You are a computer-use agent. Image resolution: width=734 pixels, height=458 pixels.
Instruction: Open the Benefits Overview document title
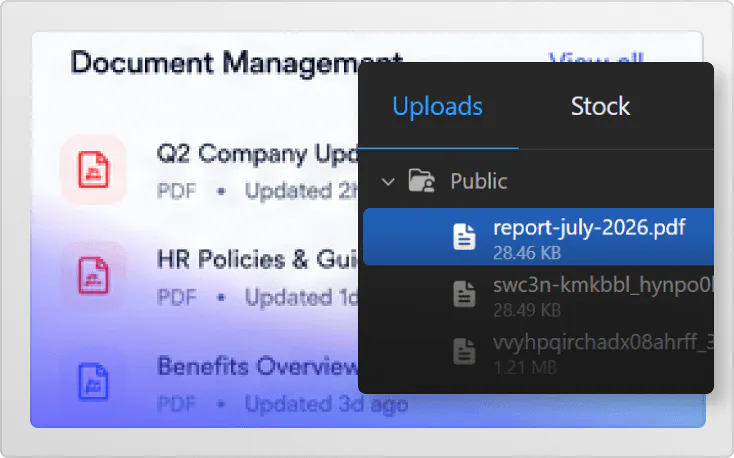(x=257, y=366)
